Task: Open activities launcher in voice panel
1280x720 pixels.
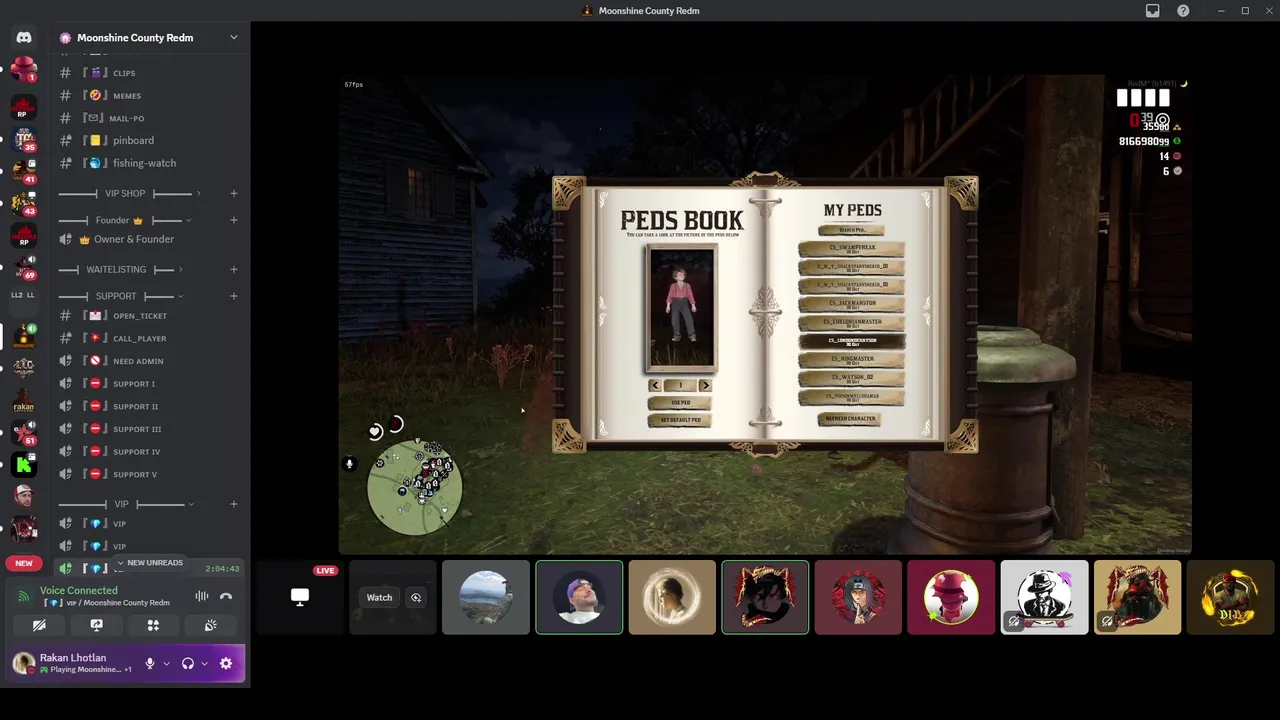Action: pos(153,625)
